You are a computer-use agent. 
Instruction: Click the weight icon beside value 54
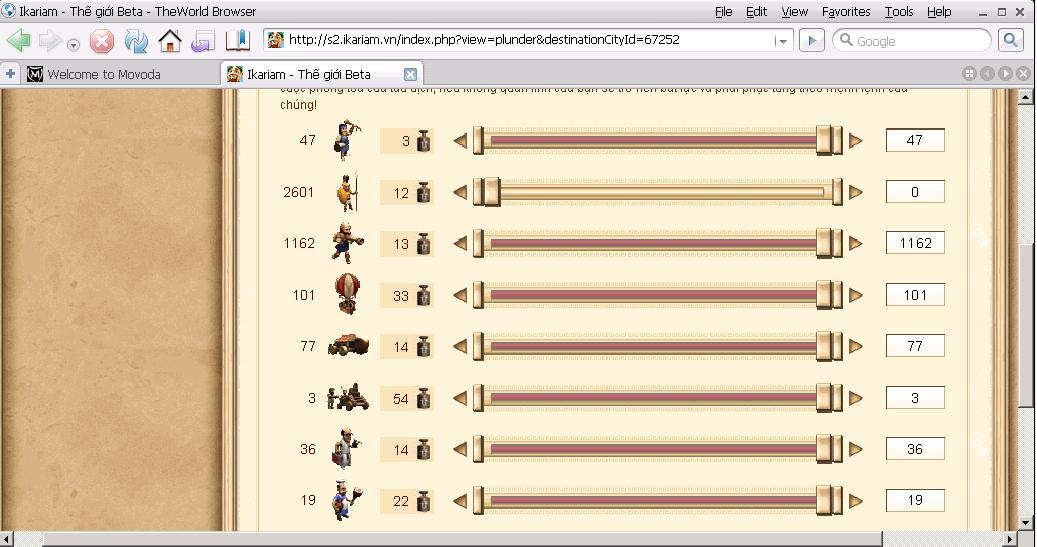423,399
